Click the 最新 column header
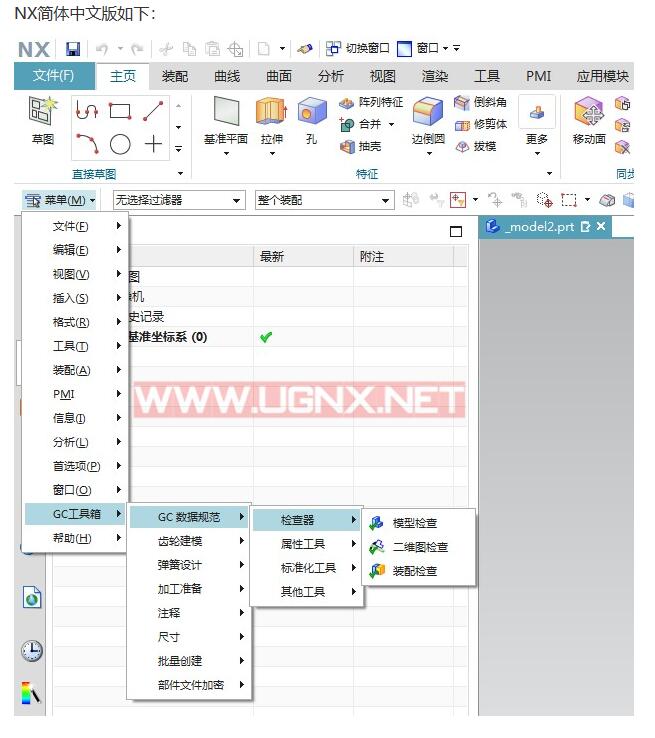The height and width of the screenshot is (738, 655). (x=273, y=257)
